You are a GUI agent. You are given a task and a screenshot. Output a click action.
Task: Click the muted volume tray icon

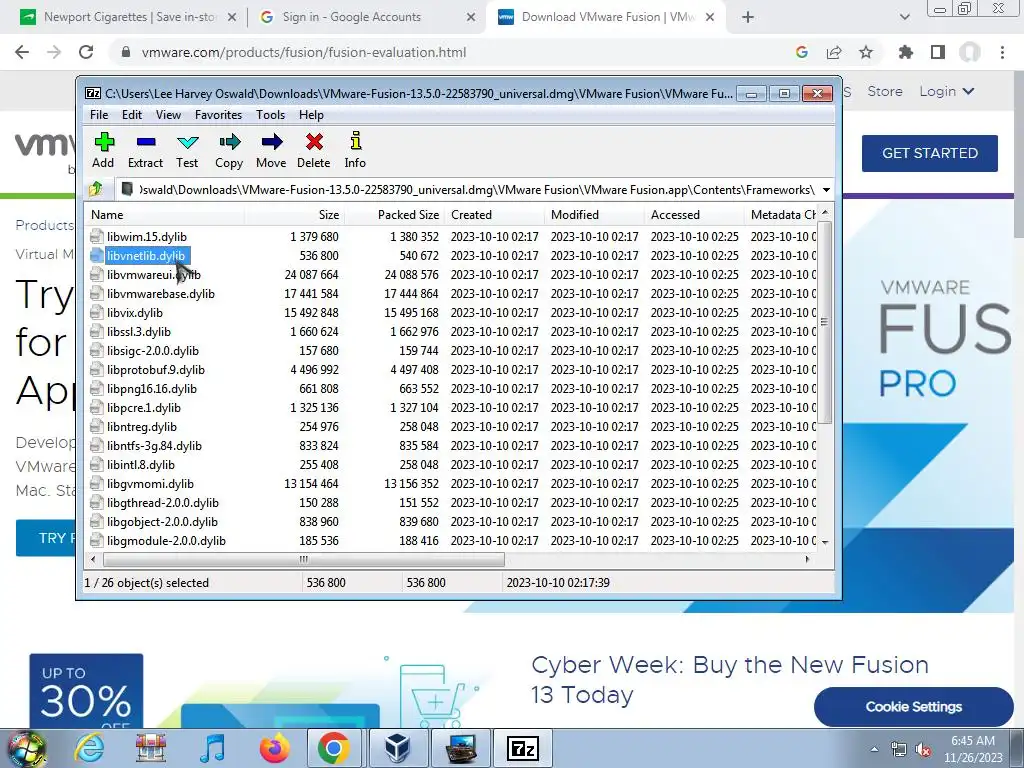[923, 750]
